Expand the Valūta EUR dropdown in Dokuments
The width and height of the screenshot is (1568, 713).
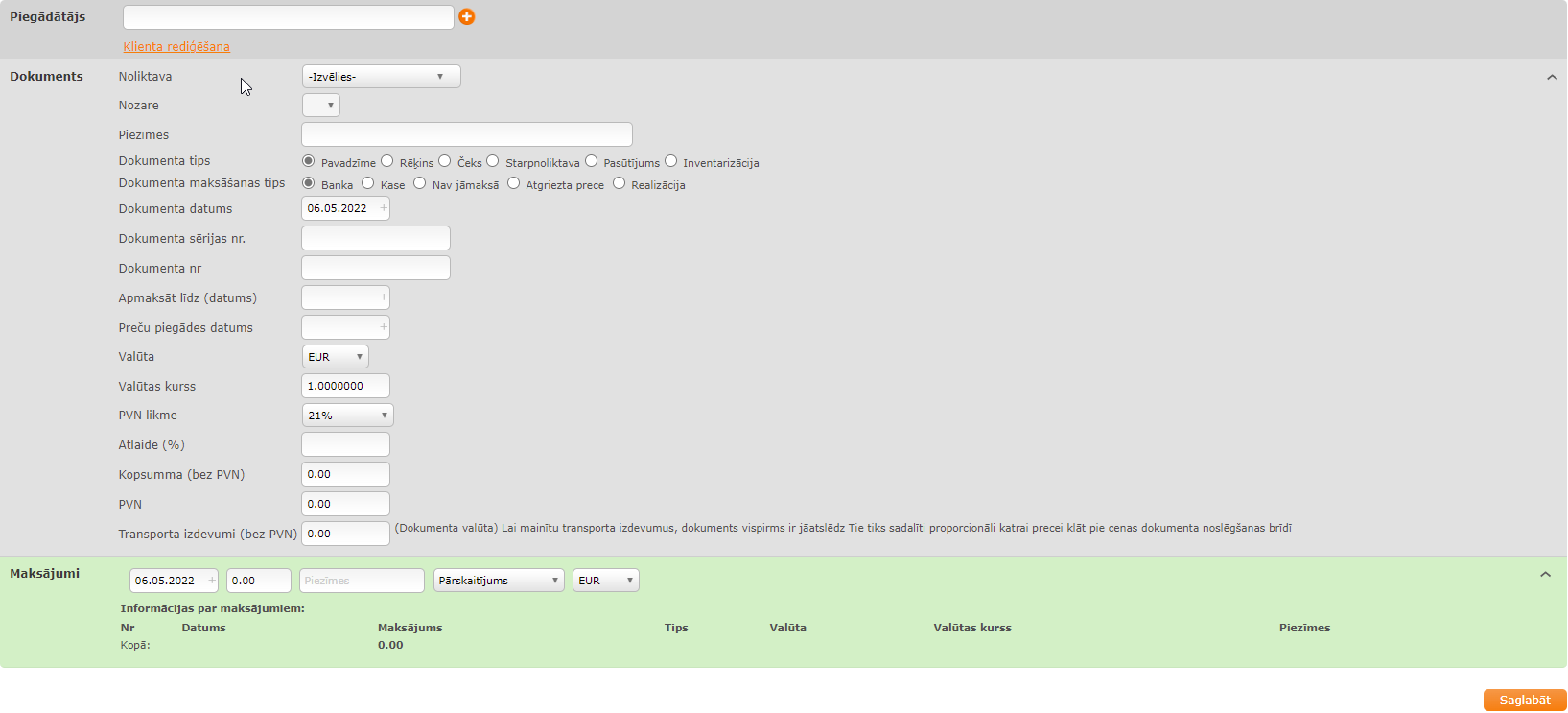[x=335, y=357]
